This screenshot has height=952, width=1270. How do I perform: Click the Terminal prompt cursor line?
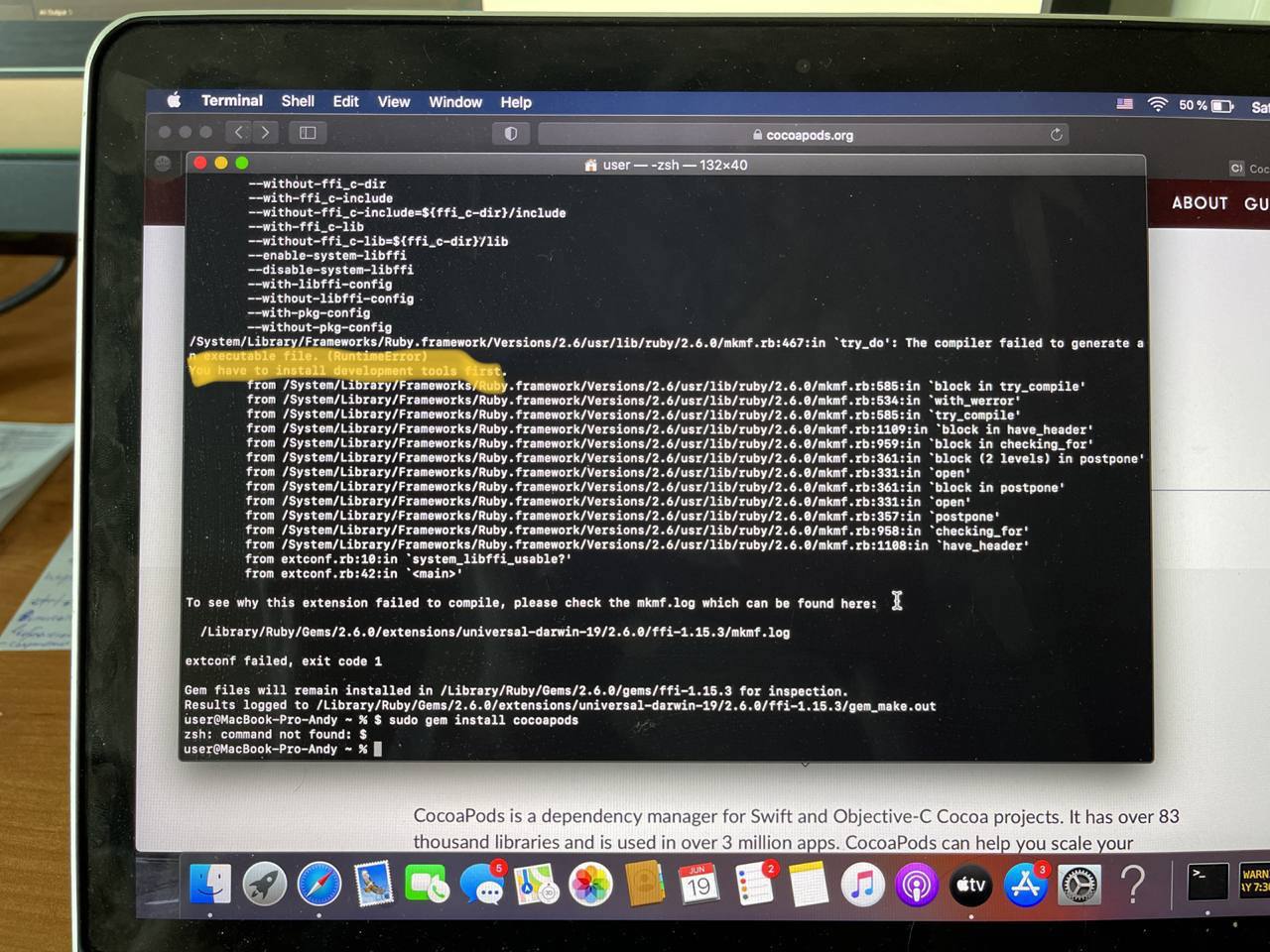click(x=283, y=749)
